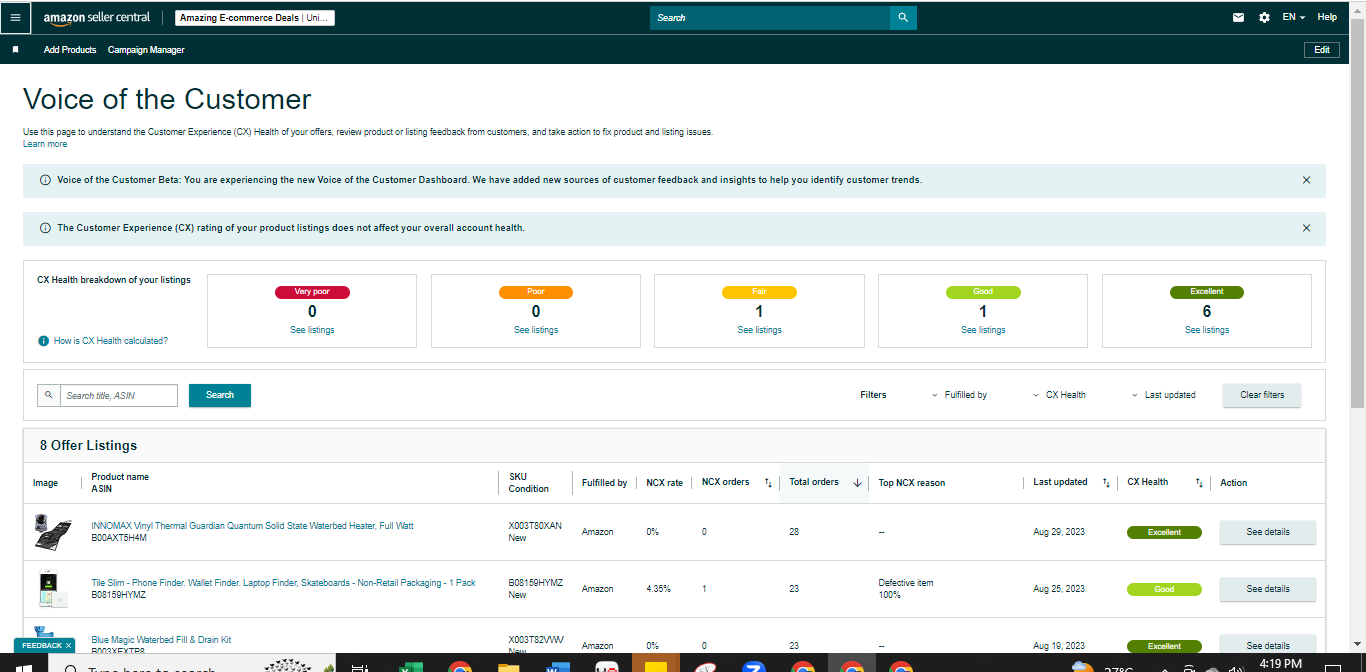Click SKU text X003T80XAN
The image size is (1366, 672).
coord(535,526)
